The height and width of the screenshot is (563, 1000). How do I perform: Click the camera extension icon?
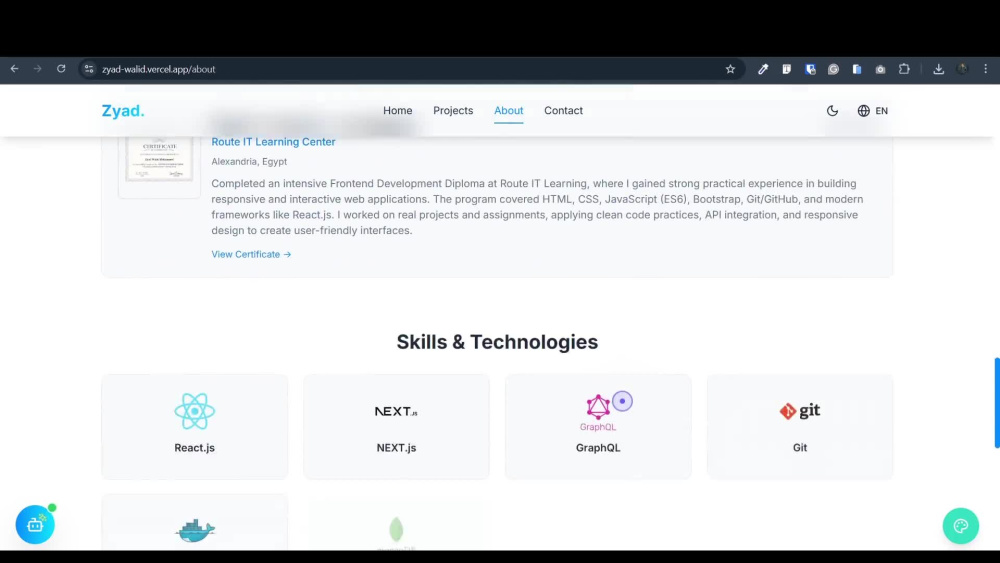880,69
